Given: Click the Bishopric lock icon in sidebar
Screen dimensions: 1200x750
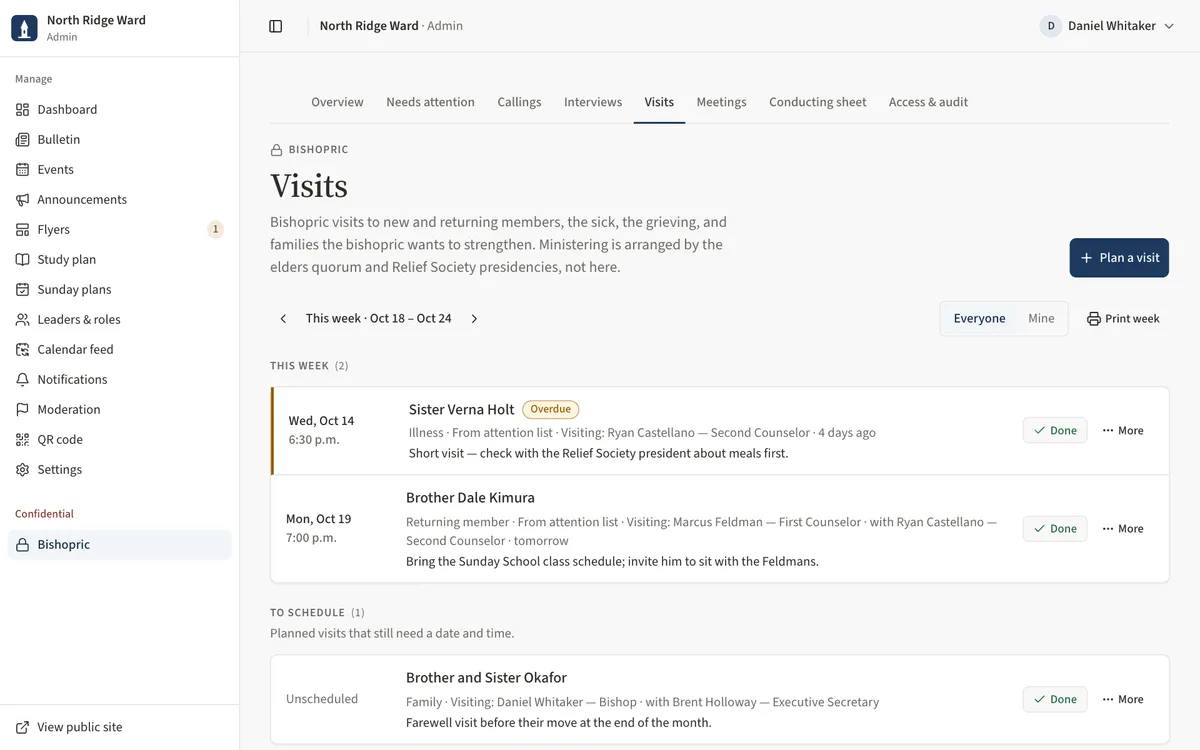Looking at the screenshot, I should 22,544.
